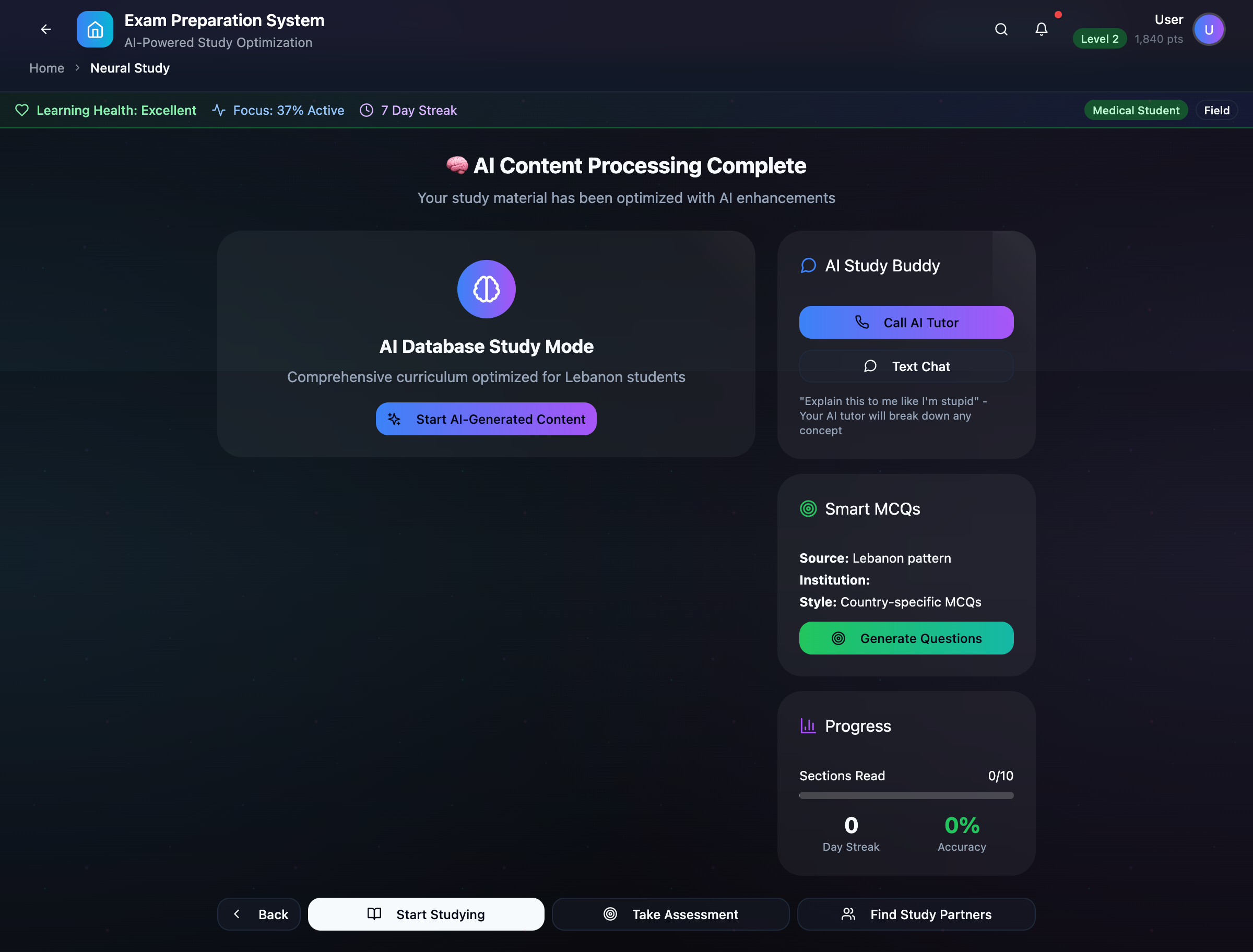1253x952 pixels.
Task: Click Smart MCQs target icon
Action: (x=808, y=508)
